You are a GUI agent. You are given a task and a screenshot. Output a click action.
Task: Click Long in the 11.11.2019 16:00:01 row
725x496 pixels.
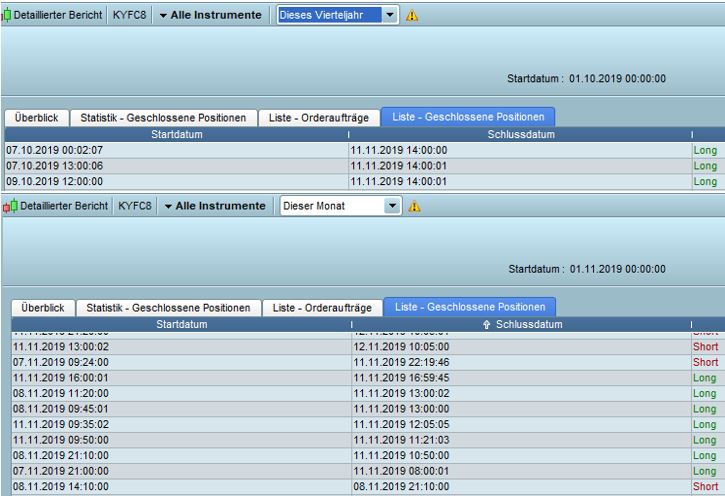pyautogui.click(x=705, y=378)
